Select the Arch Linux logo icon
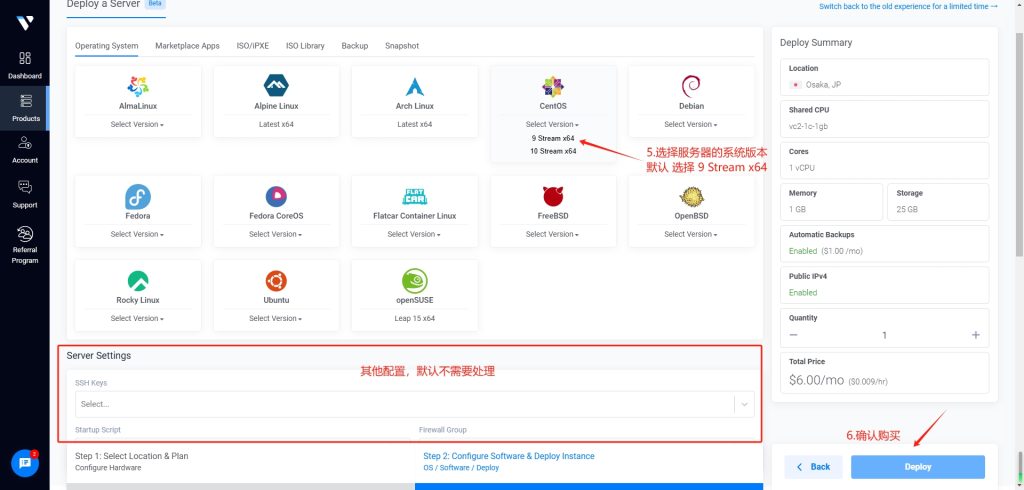Screen dimensions: 1024x490 pyautogui.click(x=415, y=86)
